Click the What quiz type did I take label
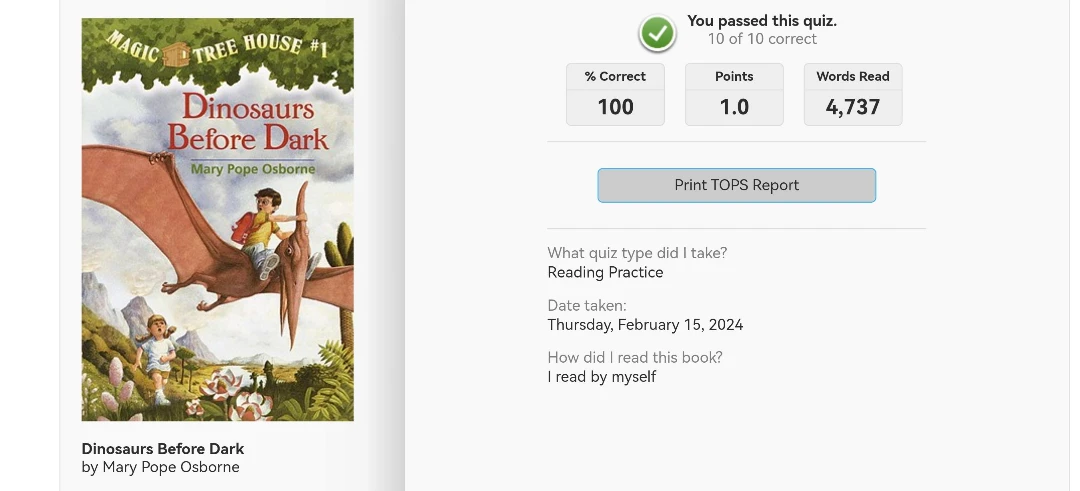 [x=637, y=253]
